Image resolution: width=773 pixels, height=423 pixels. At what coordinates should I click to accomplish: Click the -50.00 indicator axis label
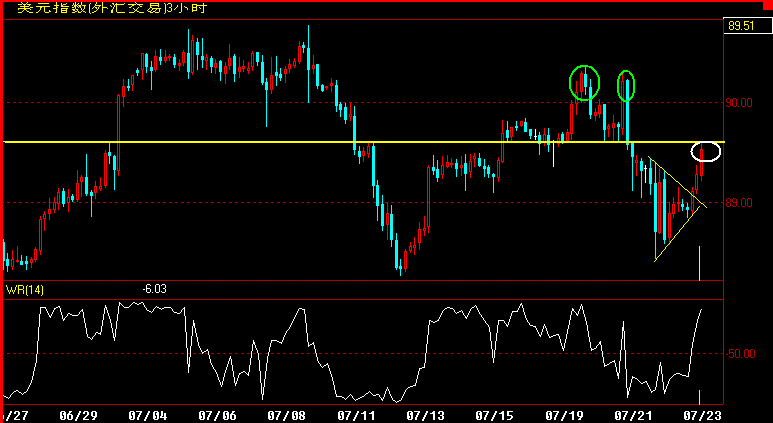tap(740, 353)
